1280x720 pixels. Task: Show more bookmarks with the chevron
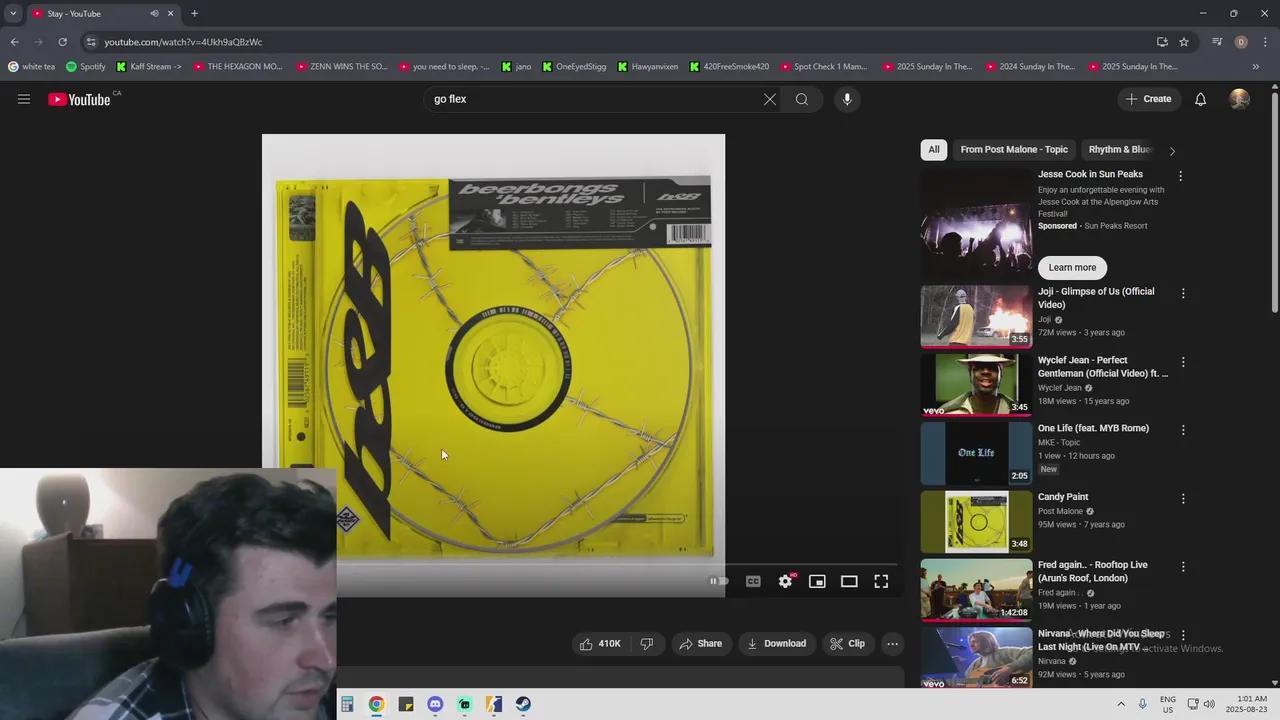coord(1256,67)
